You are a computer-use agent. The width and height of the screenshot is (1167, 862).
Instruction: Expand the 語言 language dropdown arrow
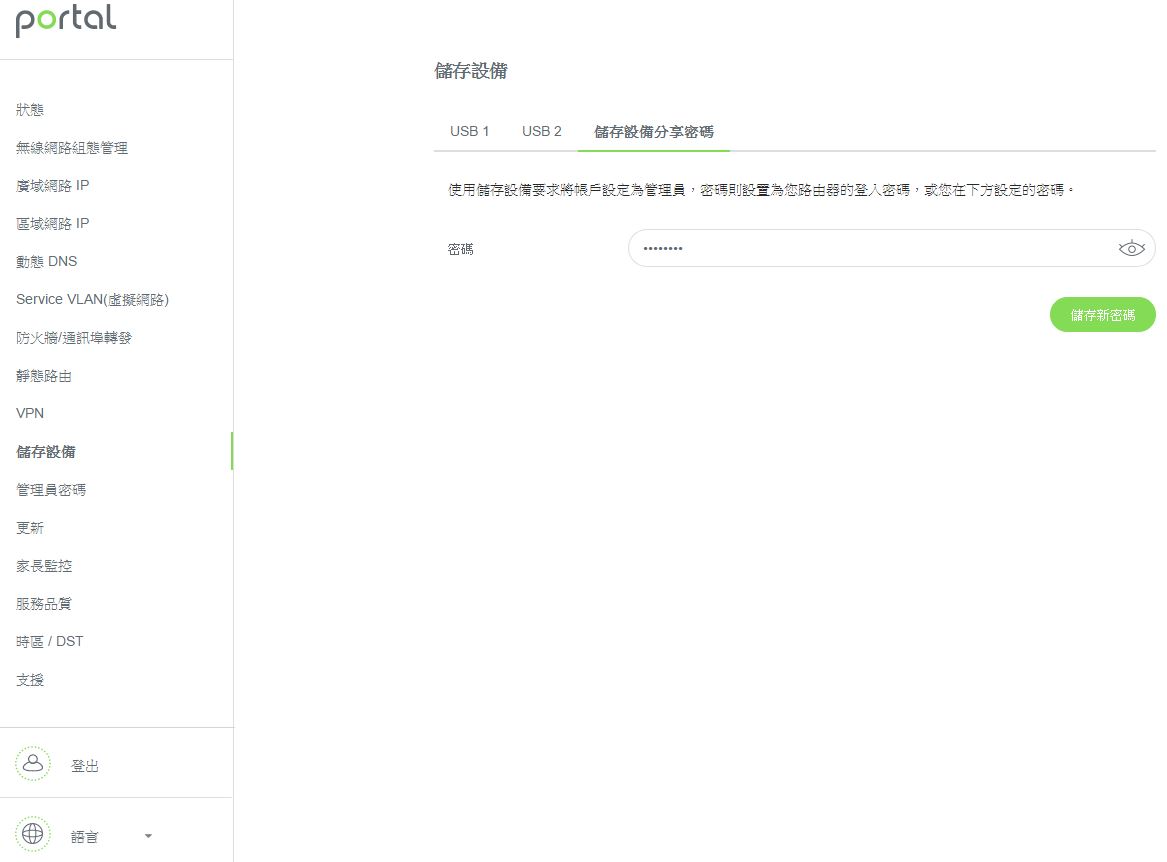click(x=148, y=836)
